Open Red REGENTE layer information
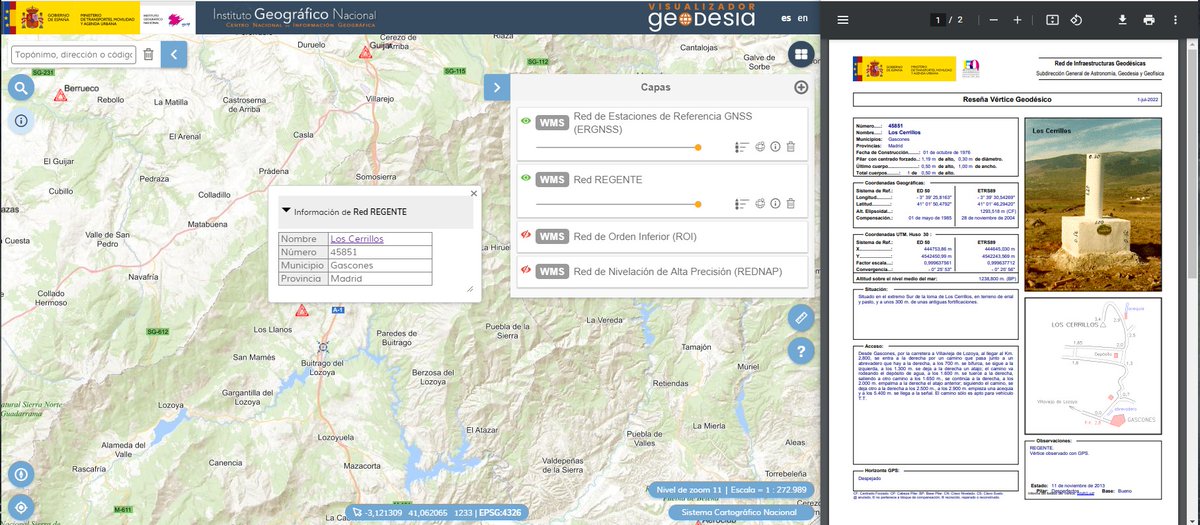Screen dimensions: 1200x525 pos(774,204)
